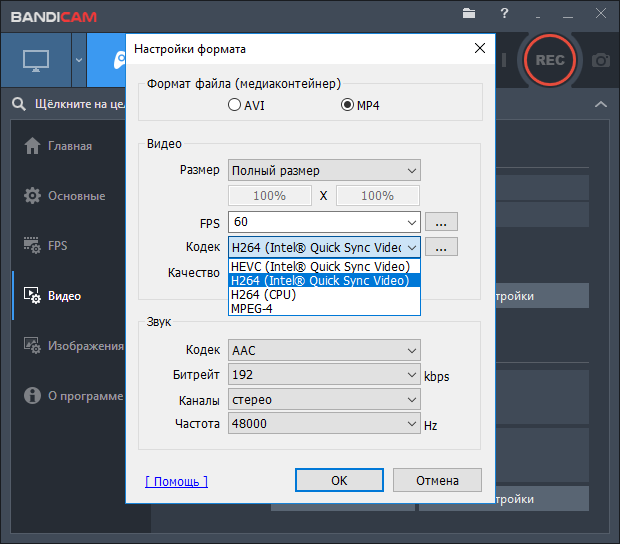
Task: Click the height 100% field
Action: point(378,196)
